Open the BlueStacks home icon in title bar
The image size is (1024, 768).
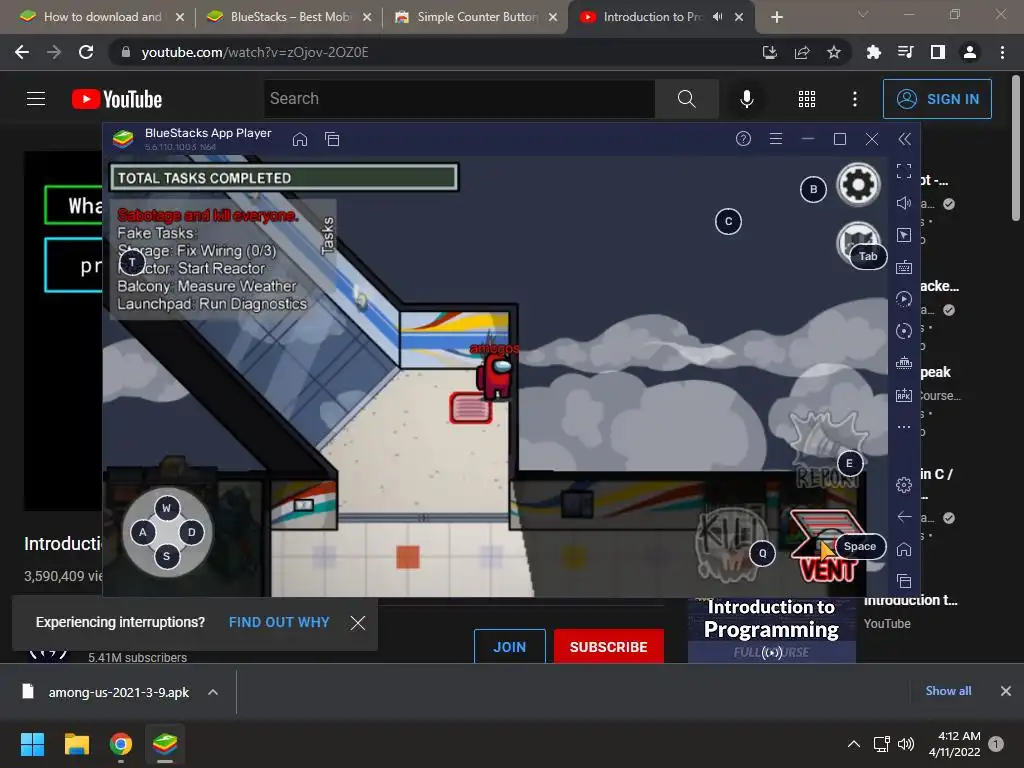tap(300, 139)
